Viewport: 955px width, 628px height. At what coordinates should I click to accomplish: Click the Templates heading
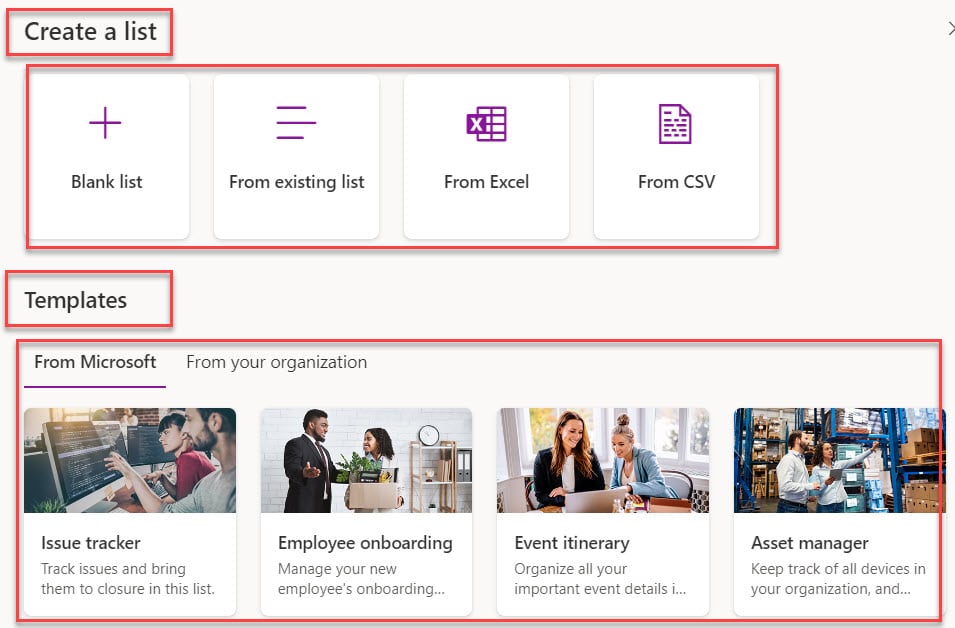76,300
